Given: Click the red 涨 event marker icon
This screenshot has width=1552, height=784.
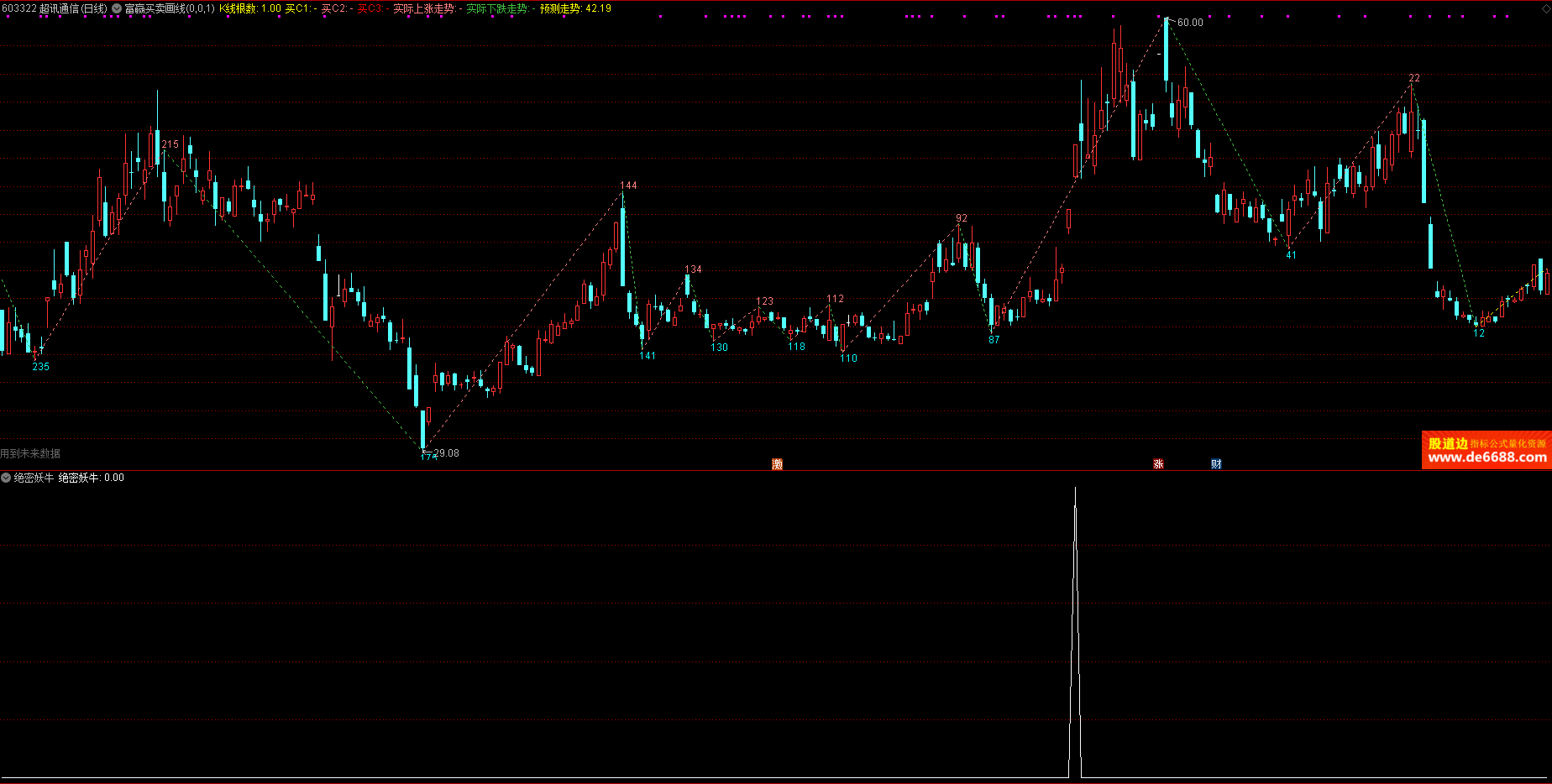Looking at the screenshot, I should [1158, 464].
